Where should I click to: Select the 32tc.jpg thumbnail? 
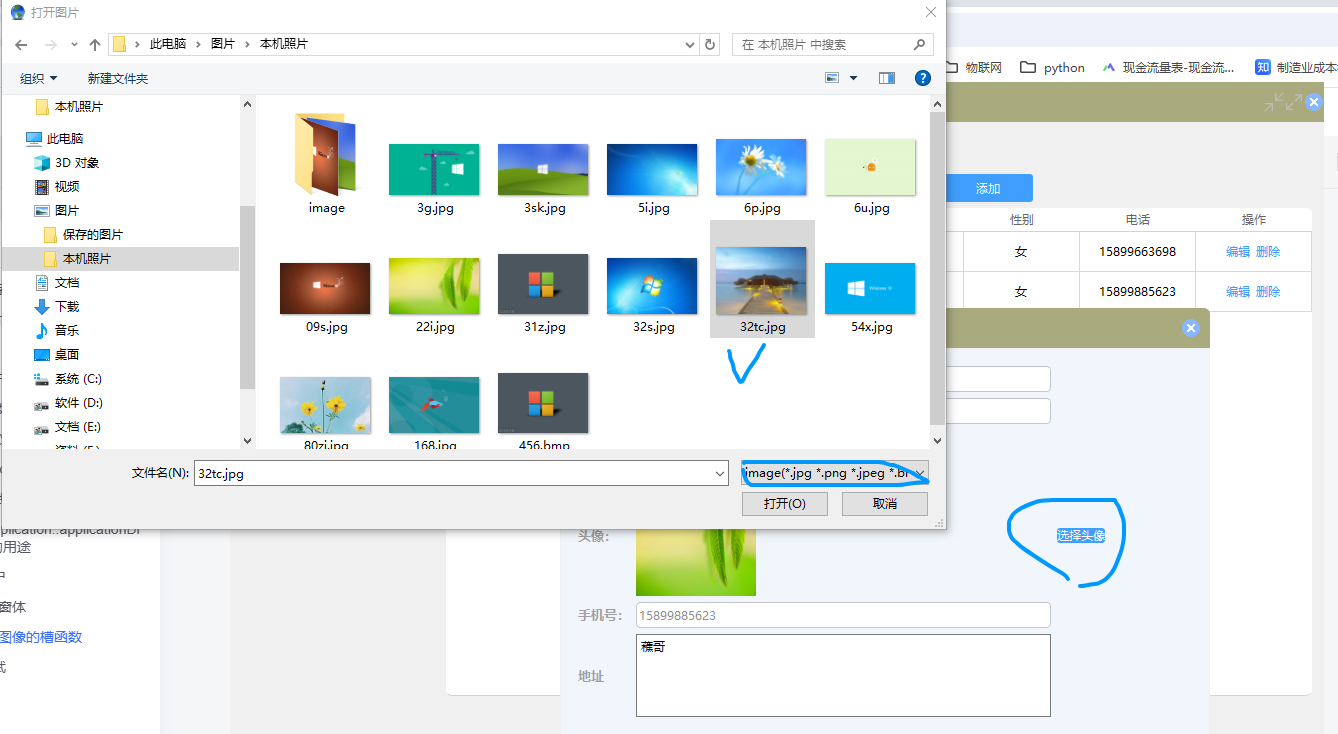(762, 280)
